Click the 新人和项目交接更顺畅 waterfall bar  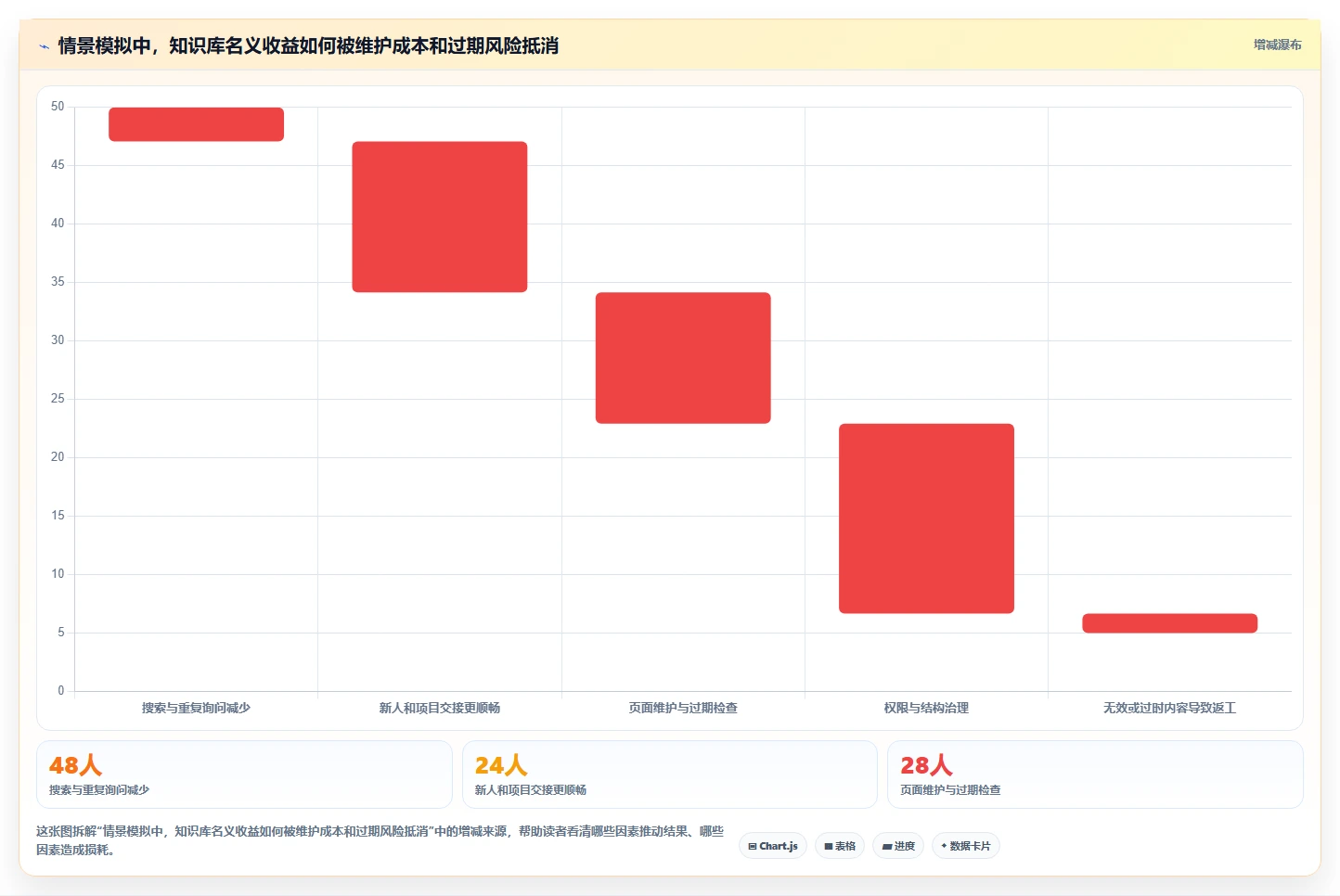440,217
